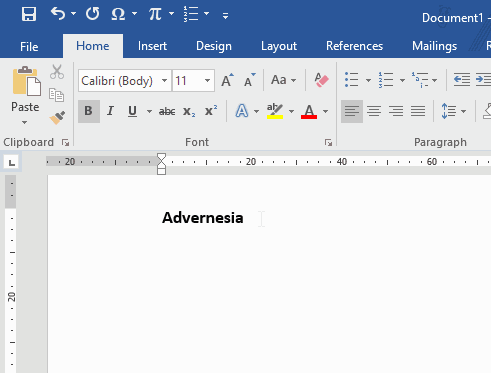This screenshot has height=373, width=491.
Task: Save the document with the floppy disk icon
Action: (x=29, y=14)
